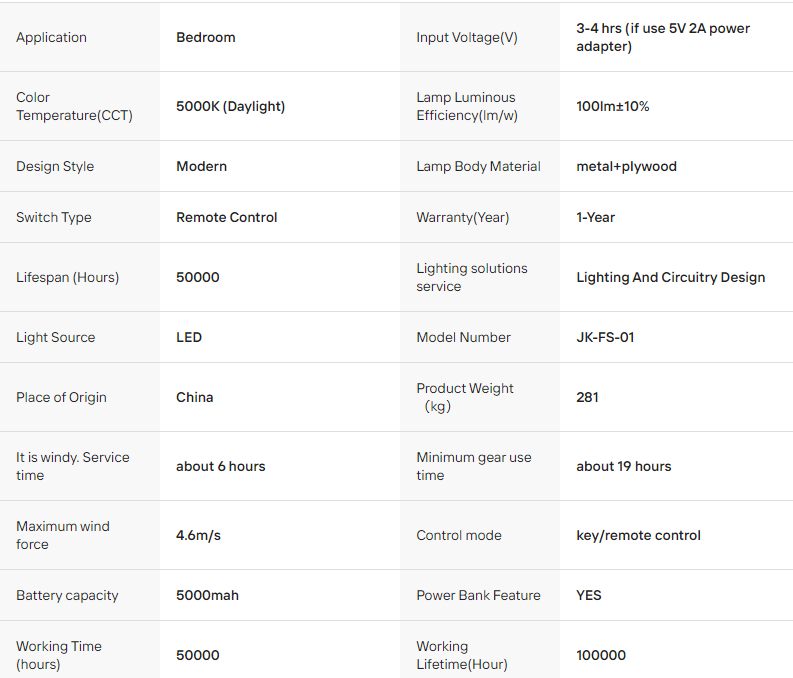Click the Warranty 1-Year value
Viewport: 793px width, 678px height.
(x=595, y=217)
